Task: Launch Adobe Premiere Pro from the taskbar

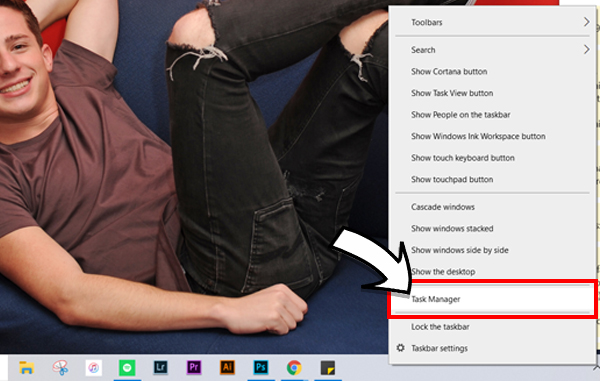Action: pos(194,368)
